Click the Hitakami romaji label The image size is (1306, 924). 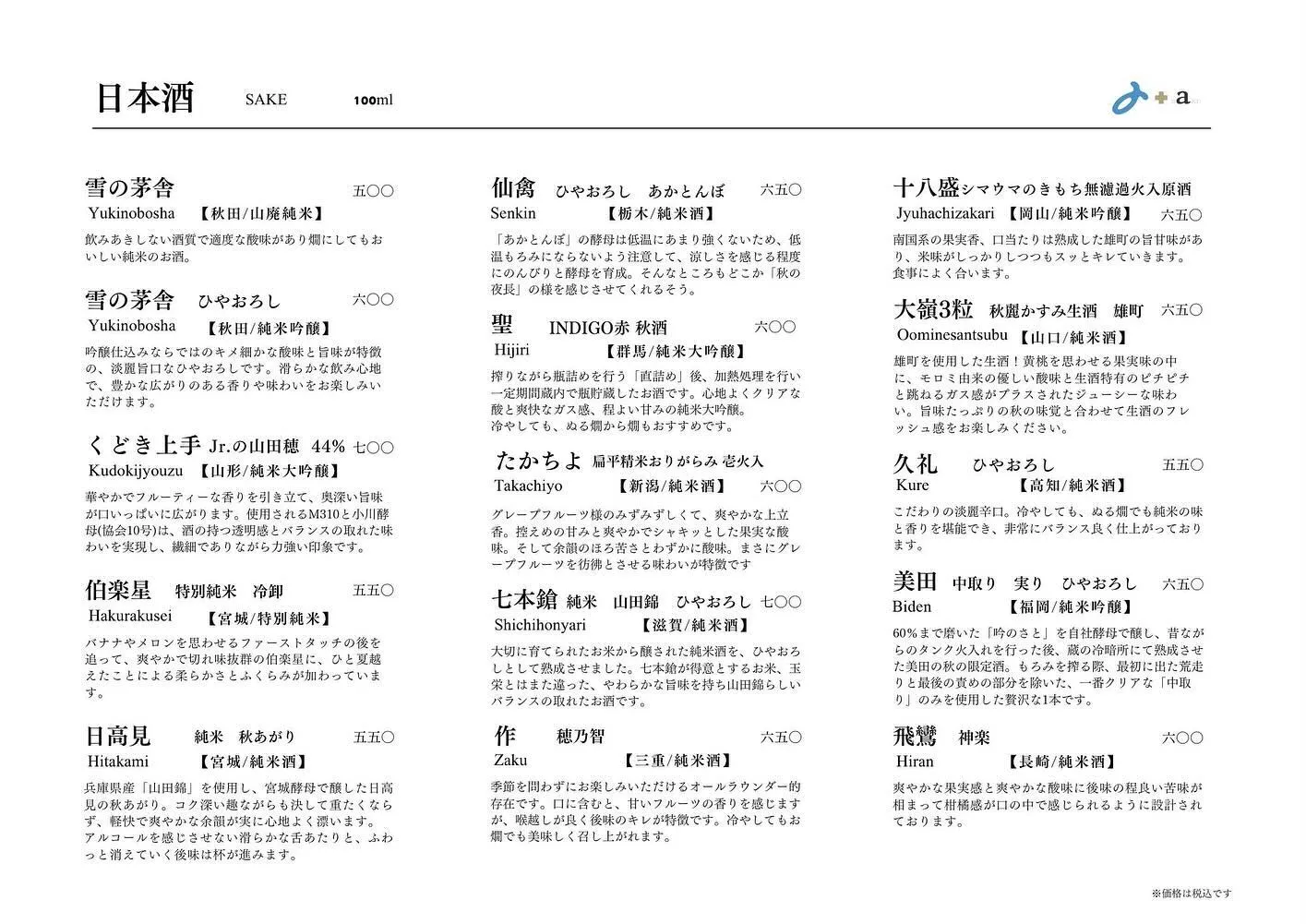pyautogui.click(x=118, y=762)
